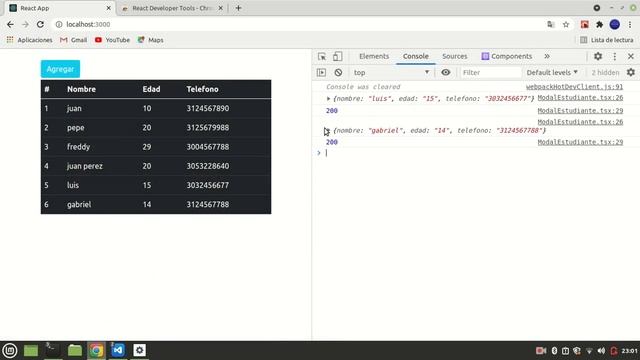Click the console Filter field
Screen dimensions: 640x360
pos(491,73)
